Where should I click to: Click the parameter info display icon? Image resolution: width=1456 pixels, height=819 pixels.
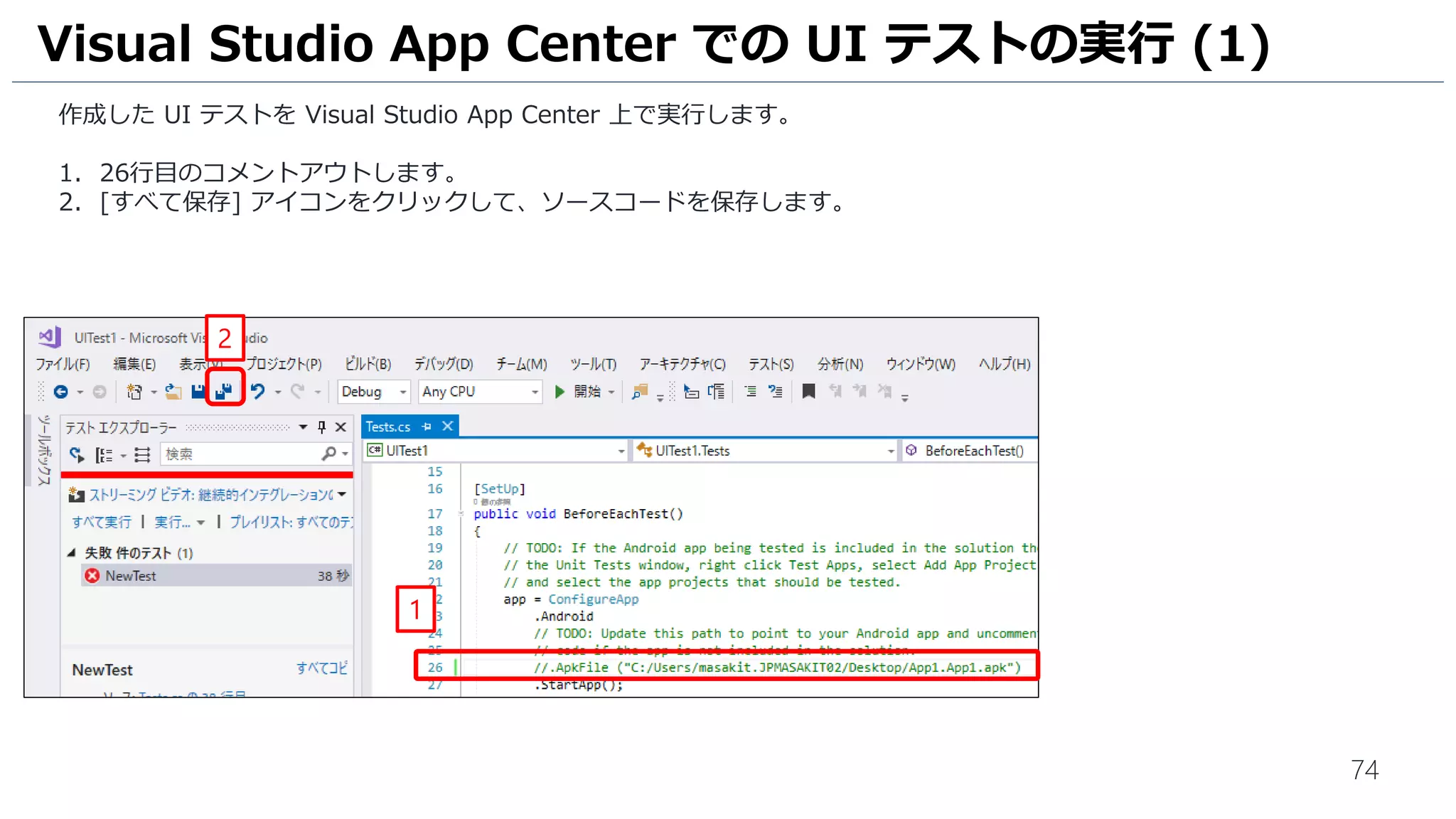(x=717, y=392)
